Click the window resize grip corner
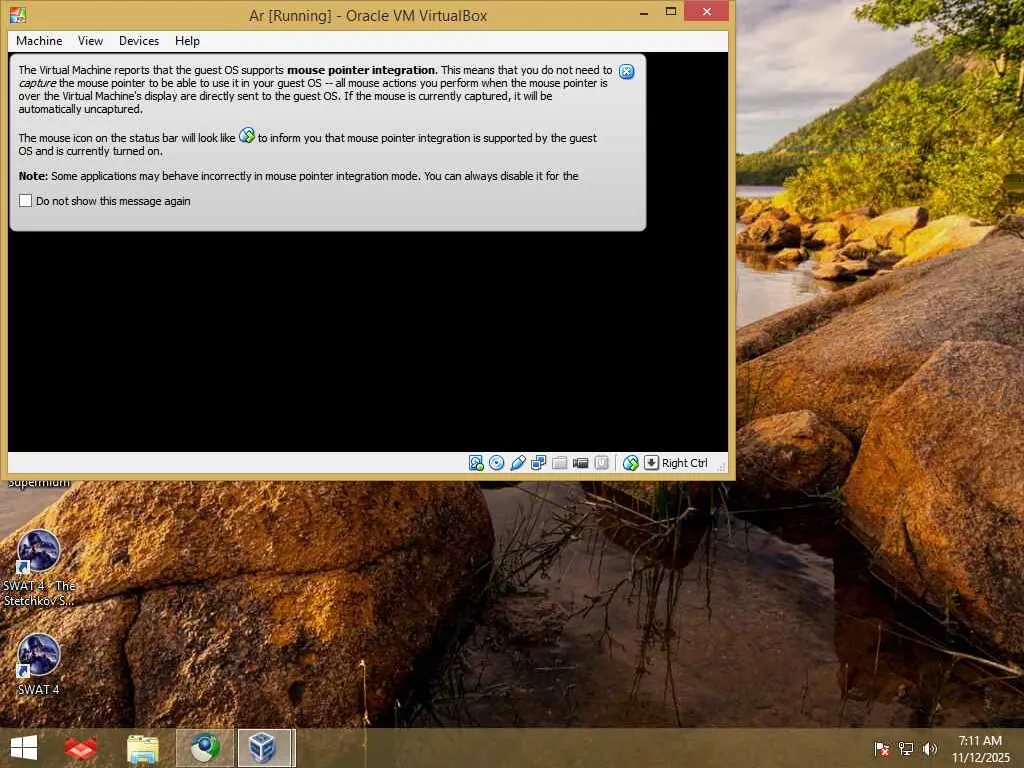This screenshot has height=768, width=1024. click(x=722, y=466)
